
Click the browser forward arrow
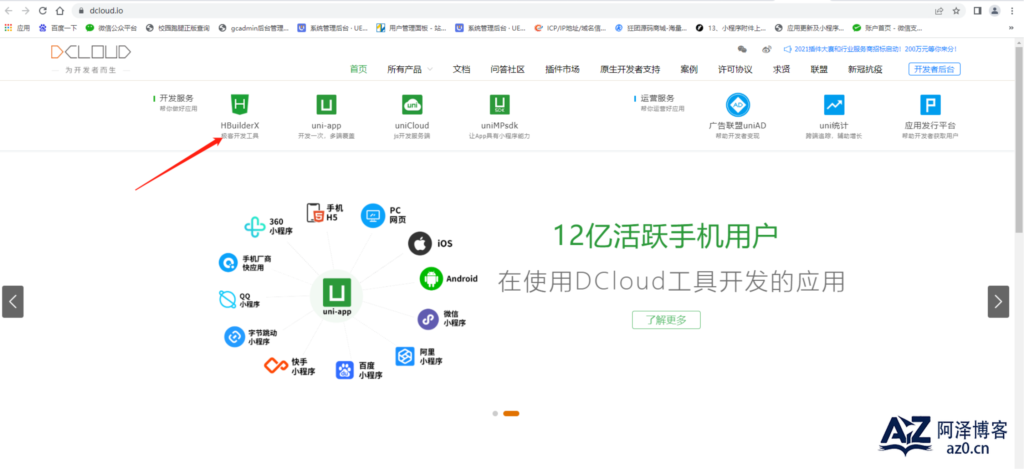pos(26,10)
